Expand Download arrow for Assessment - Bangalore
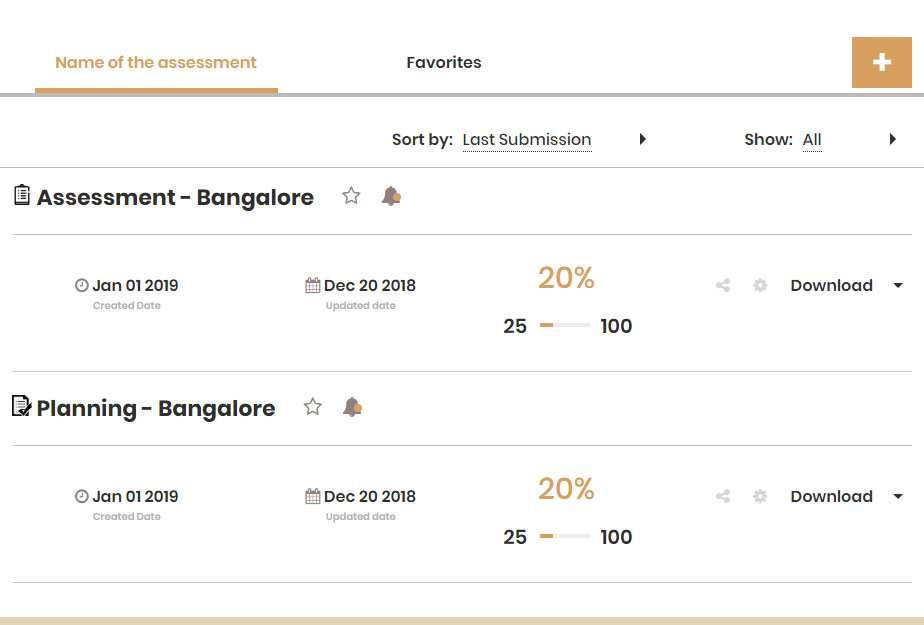The width and height of the screenshot is (924, 625). 898,286
